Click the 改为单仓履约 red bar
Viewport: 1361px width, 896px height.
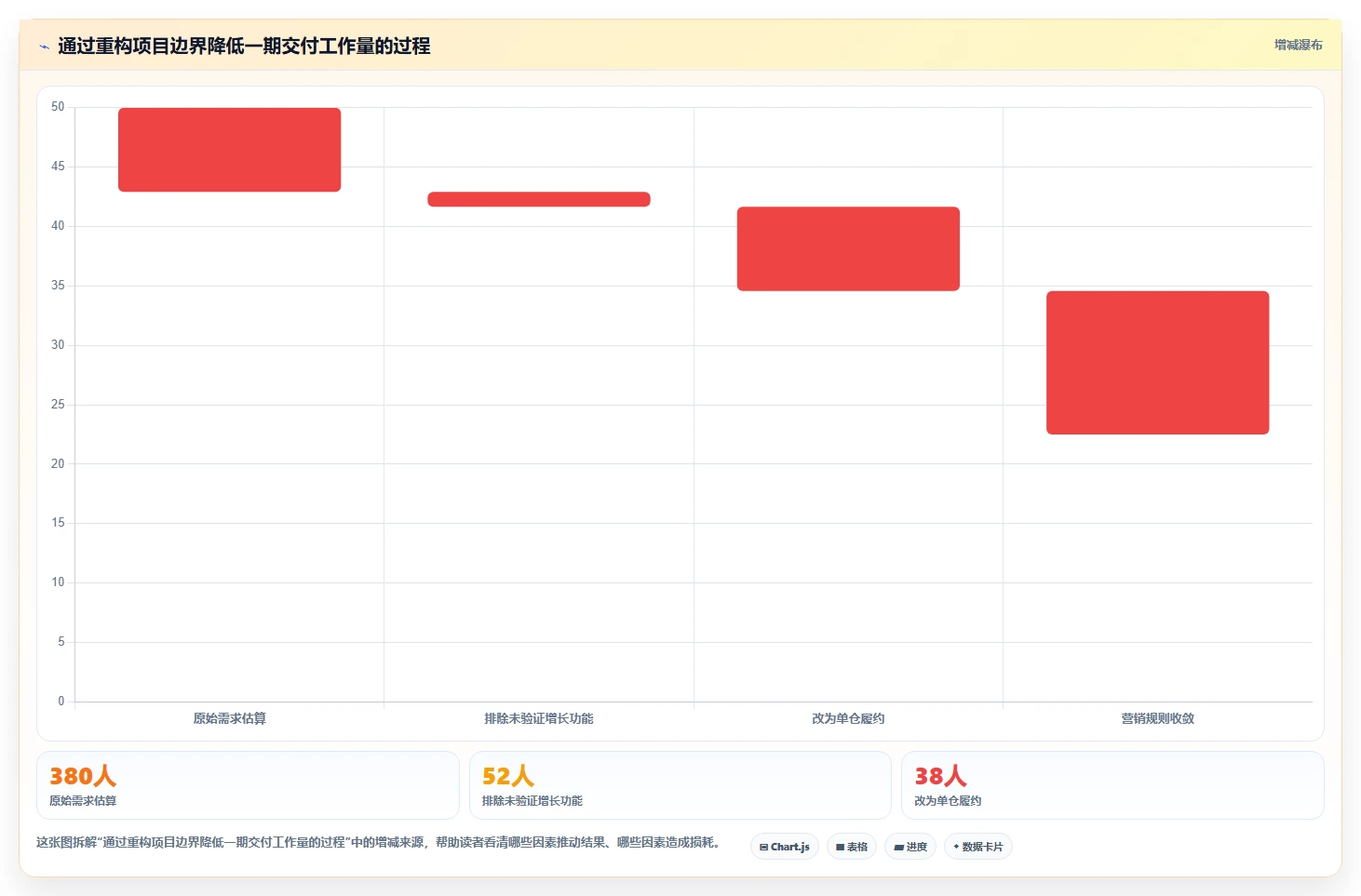pos(848,248)
